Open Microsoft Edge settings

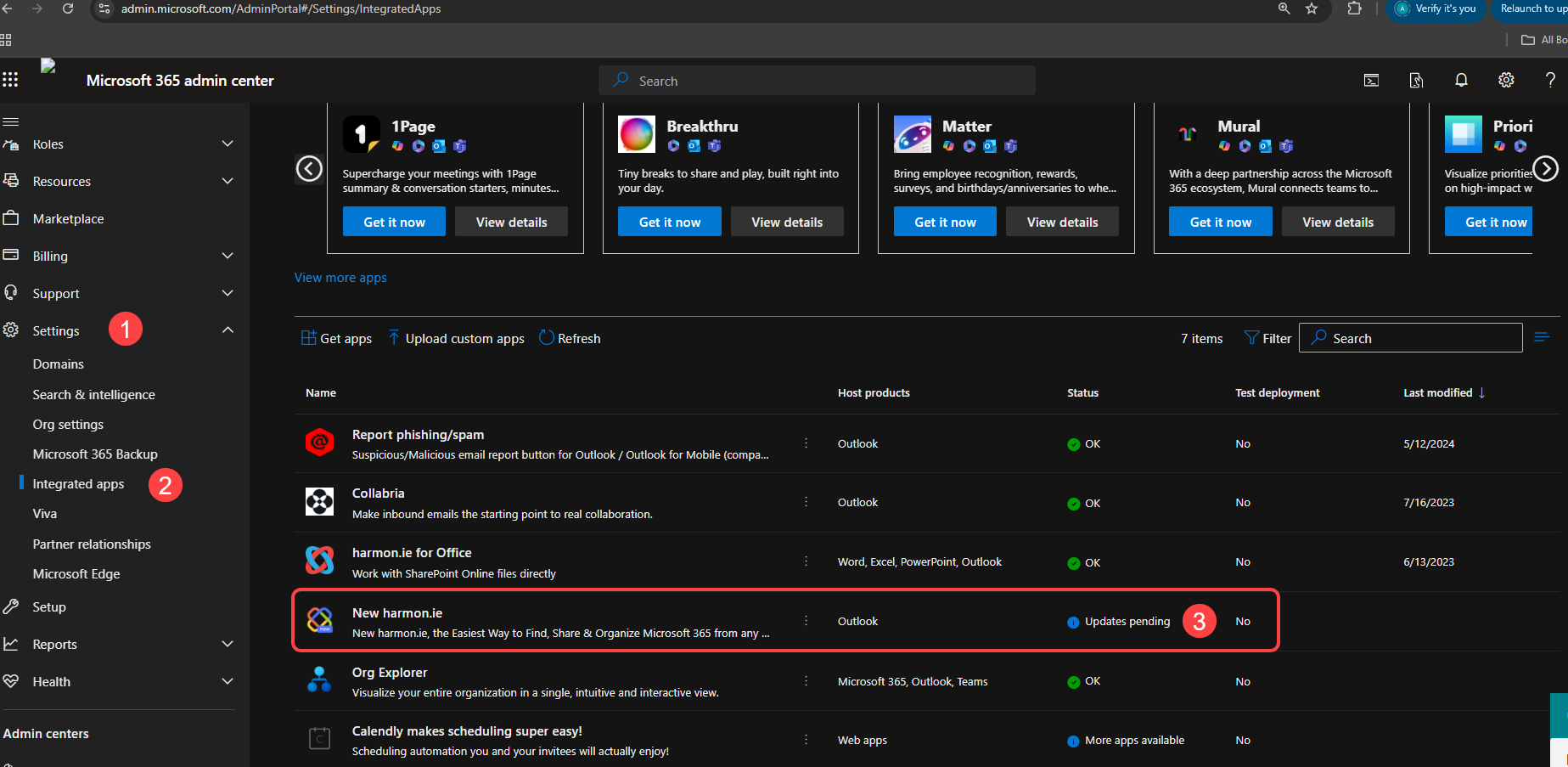coord(76,573)
